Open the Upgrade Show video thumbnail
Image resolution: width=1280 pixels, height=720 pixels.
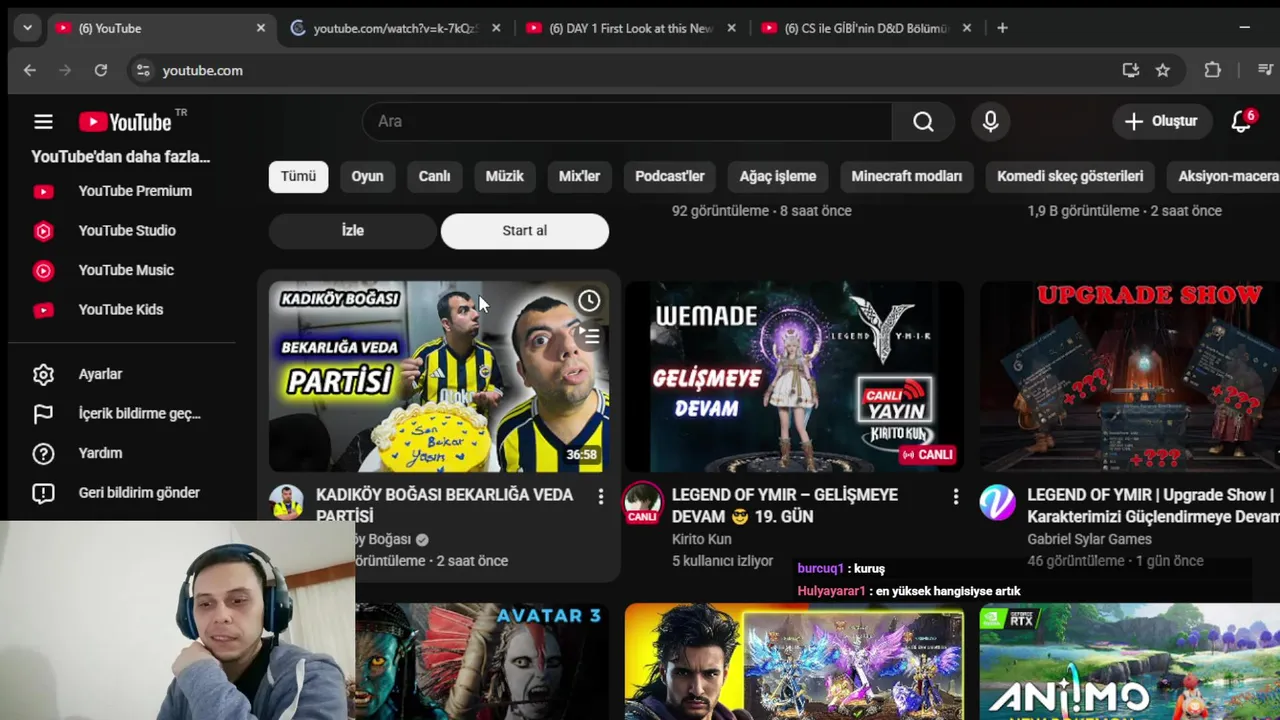coord(1130,376)
